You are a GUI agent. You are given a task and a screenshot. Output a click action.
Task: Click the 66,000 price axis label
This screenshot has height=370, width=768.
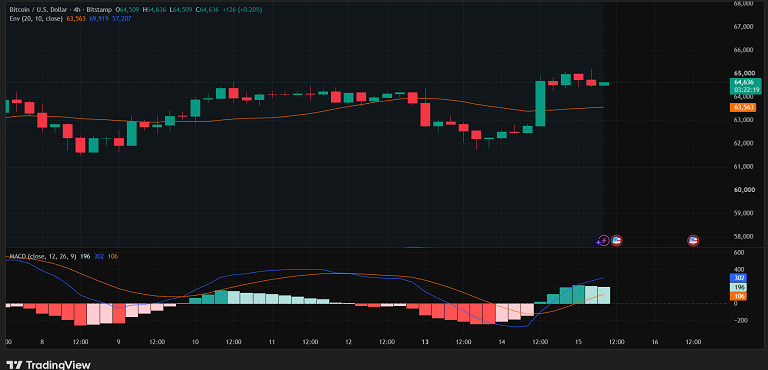pyautogui.click(x=744, y=50)
